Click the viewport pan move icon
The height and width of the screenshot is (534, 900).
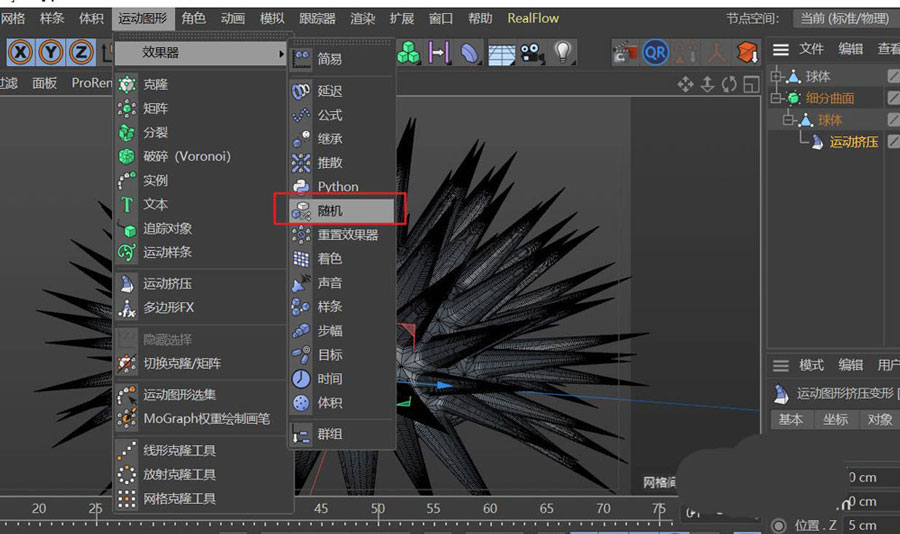[685, 84]
